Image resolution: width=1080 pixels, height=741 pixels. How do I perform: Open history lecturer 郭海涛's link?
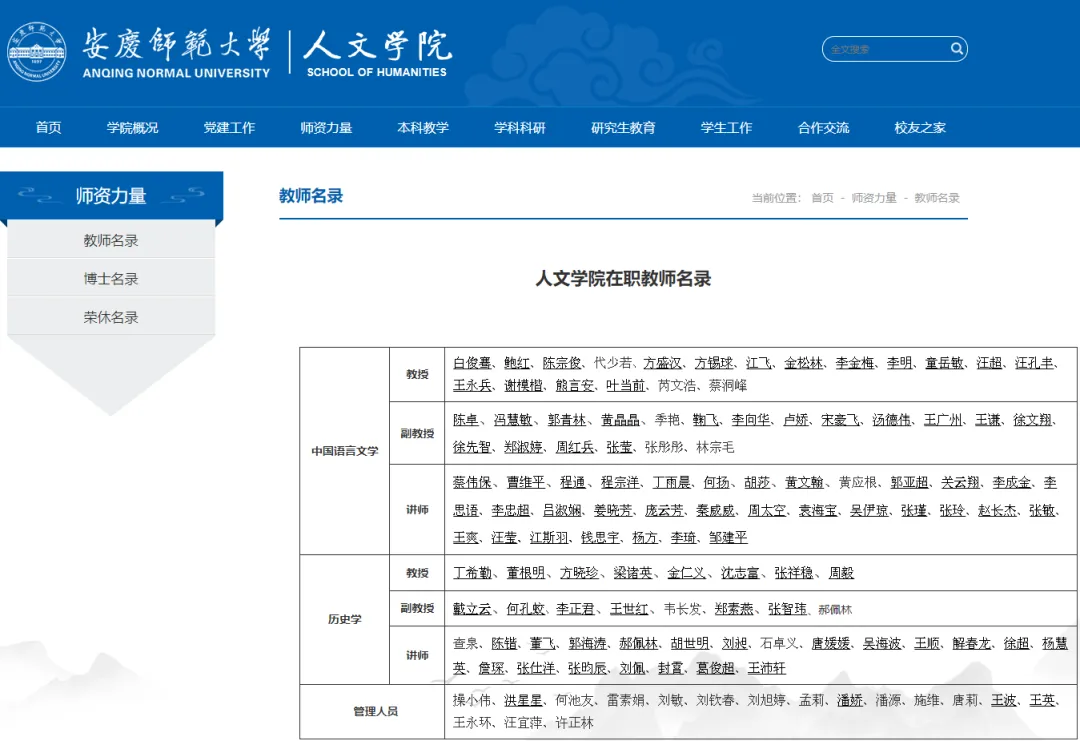point(588,643)
